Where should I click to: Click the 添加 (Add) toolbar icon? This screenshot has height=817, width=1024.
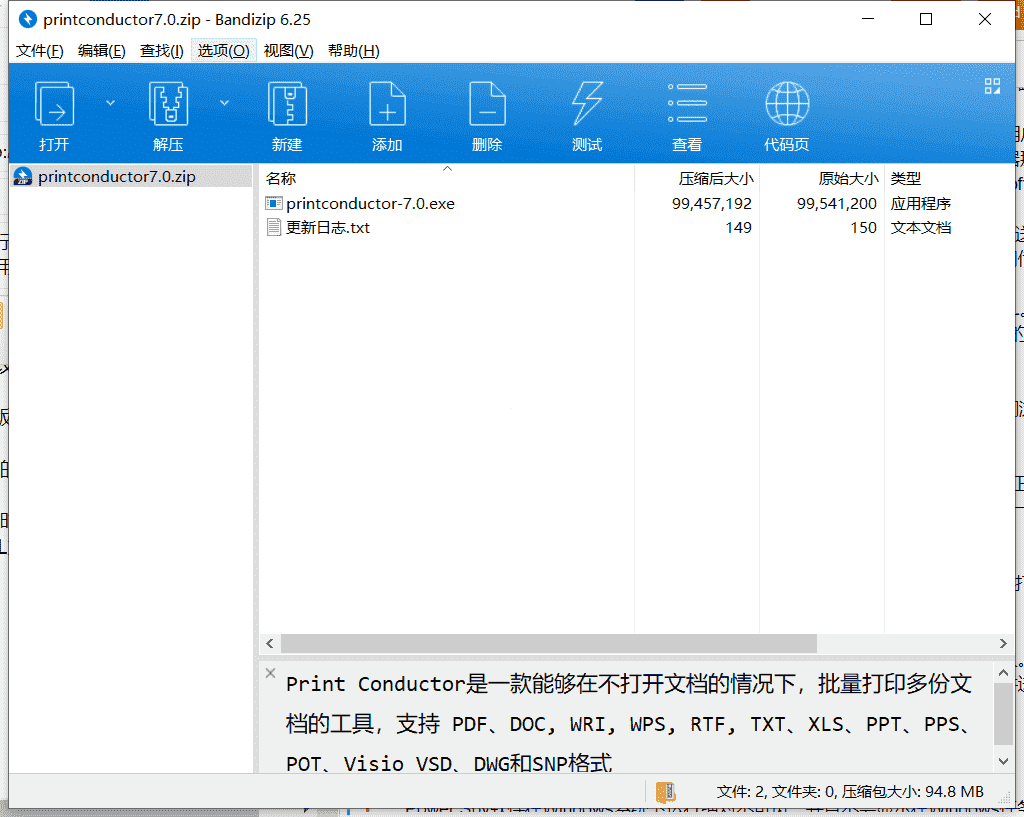pyautogui.click(x=387, y=104)
